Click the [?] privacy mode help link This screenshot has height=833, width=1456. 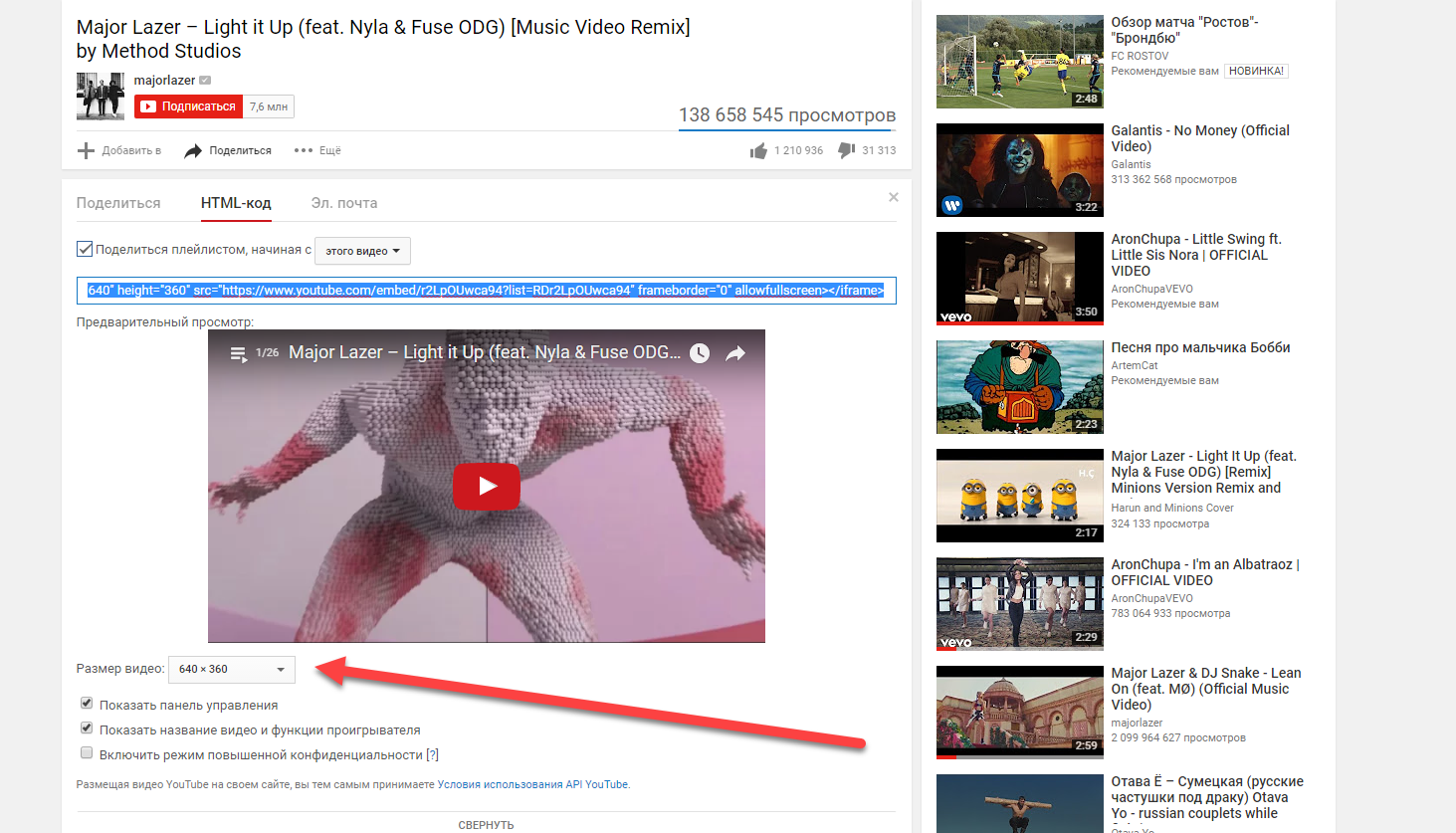tap(432, 754)
